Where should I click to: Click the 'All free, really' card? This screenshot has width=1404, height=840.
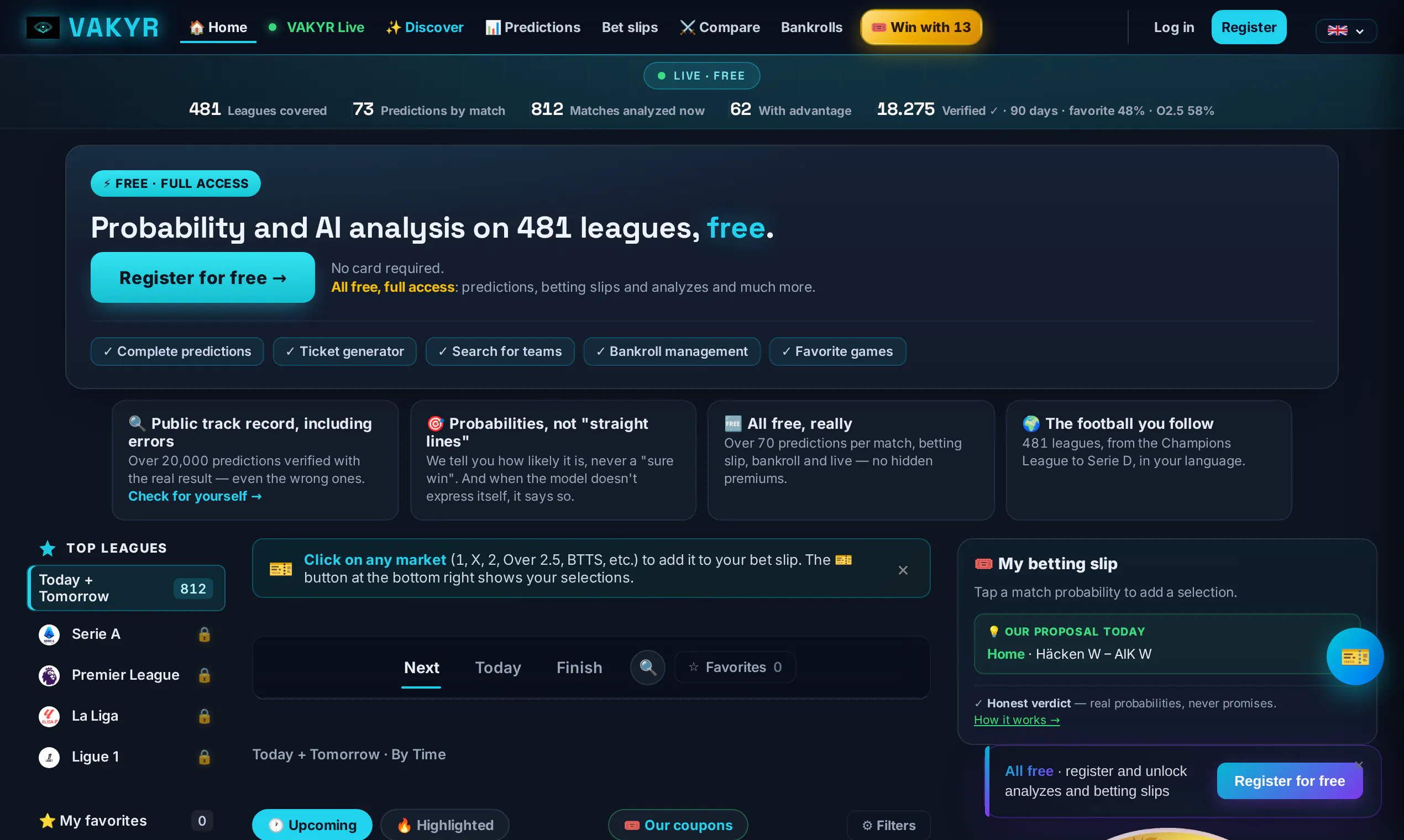click(851, 460)
